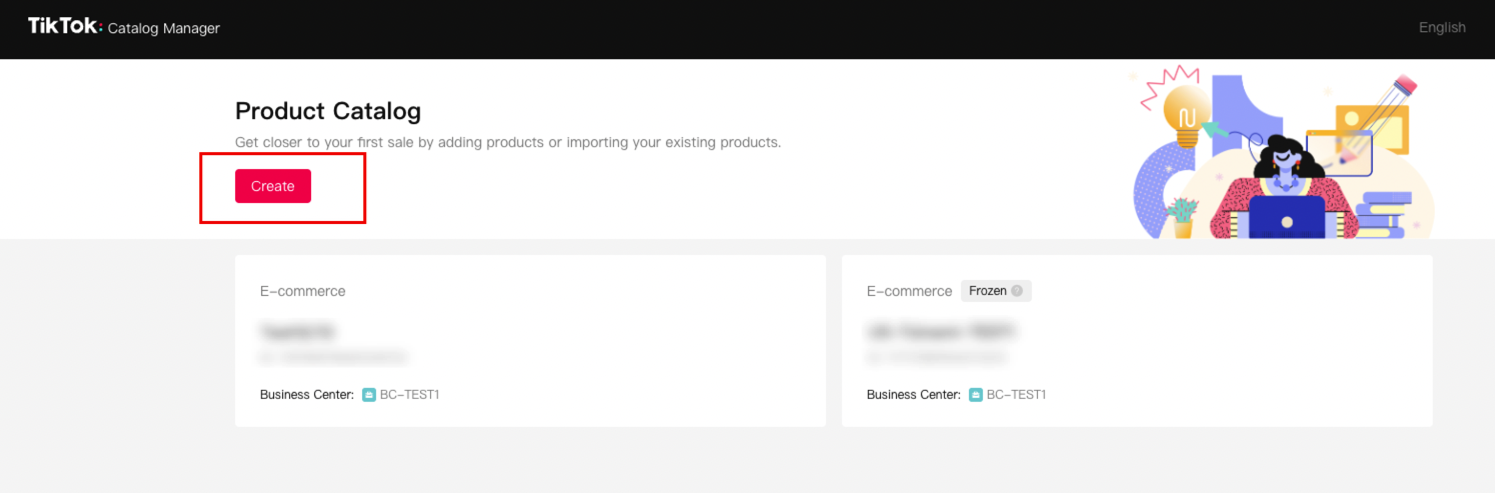The image size is (1495, 493).
Task: Open the left catalog's blurred name
Action: pyautogui.click(x=298, y=331)
